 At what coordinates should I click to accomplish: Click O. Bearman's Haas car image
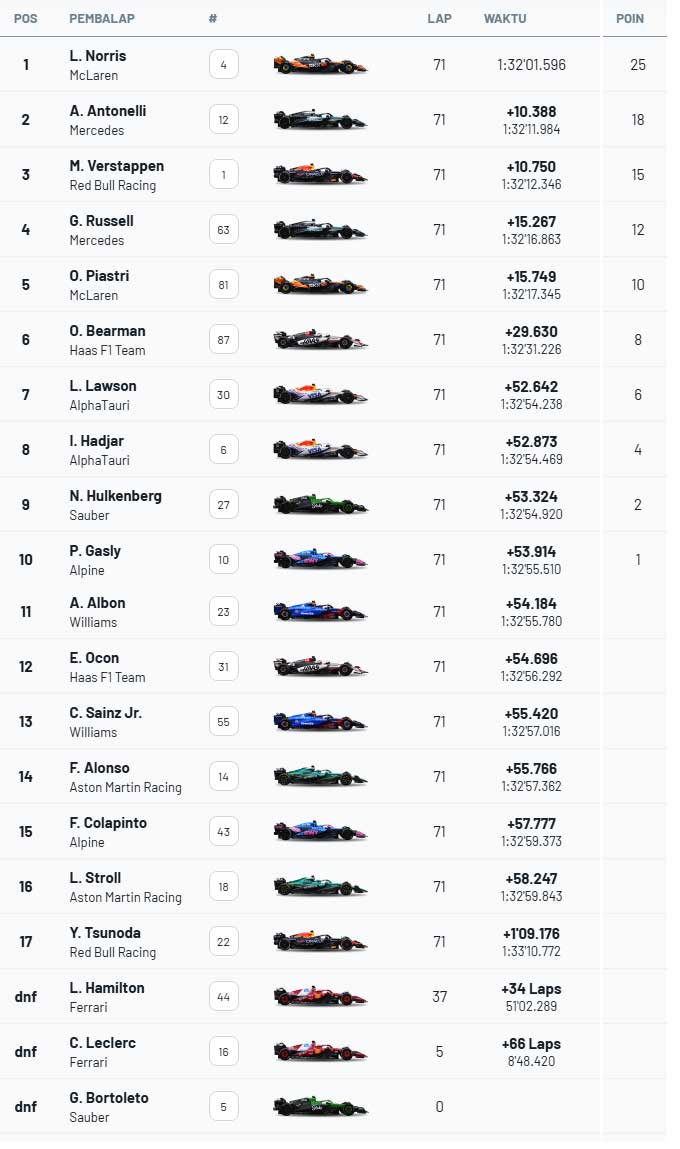(x=320, y=340)
